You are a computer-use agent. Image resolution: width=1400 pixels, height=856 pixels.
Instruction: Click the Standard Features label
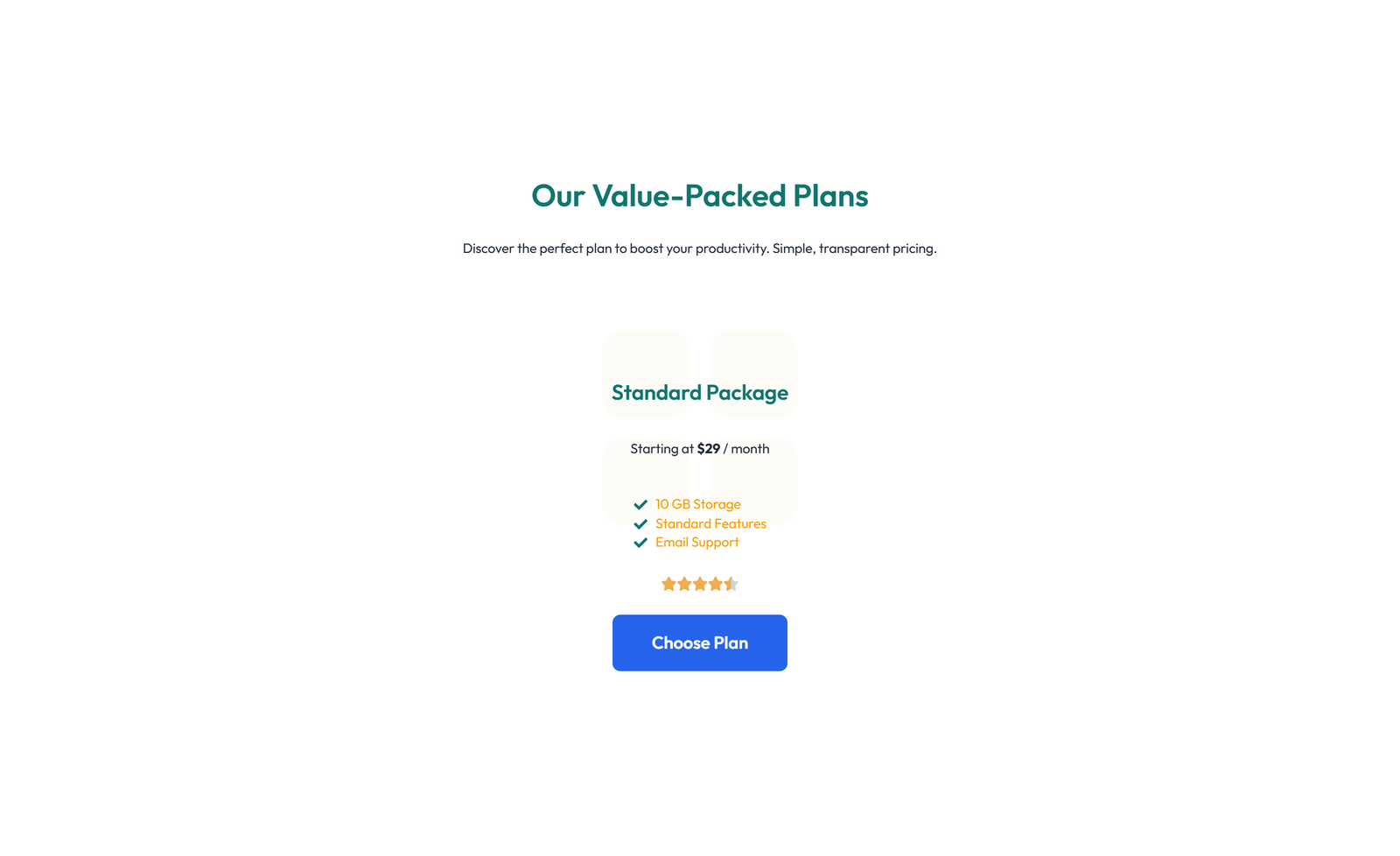pos(710,523)
